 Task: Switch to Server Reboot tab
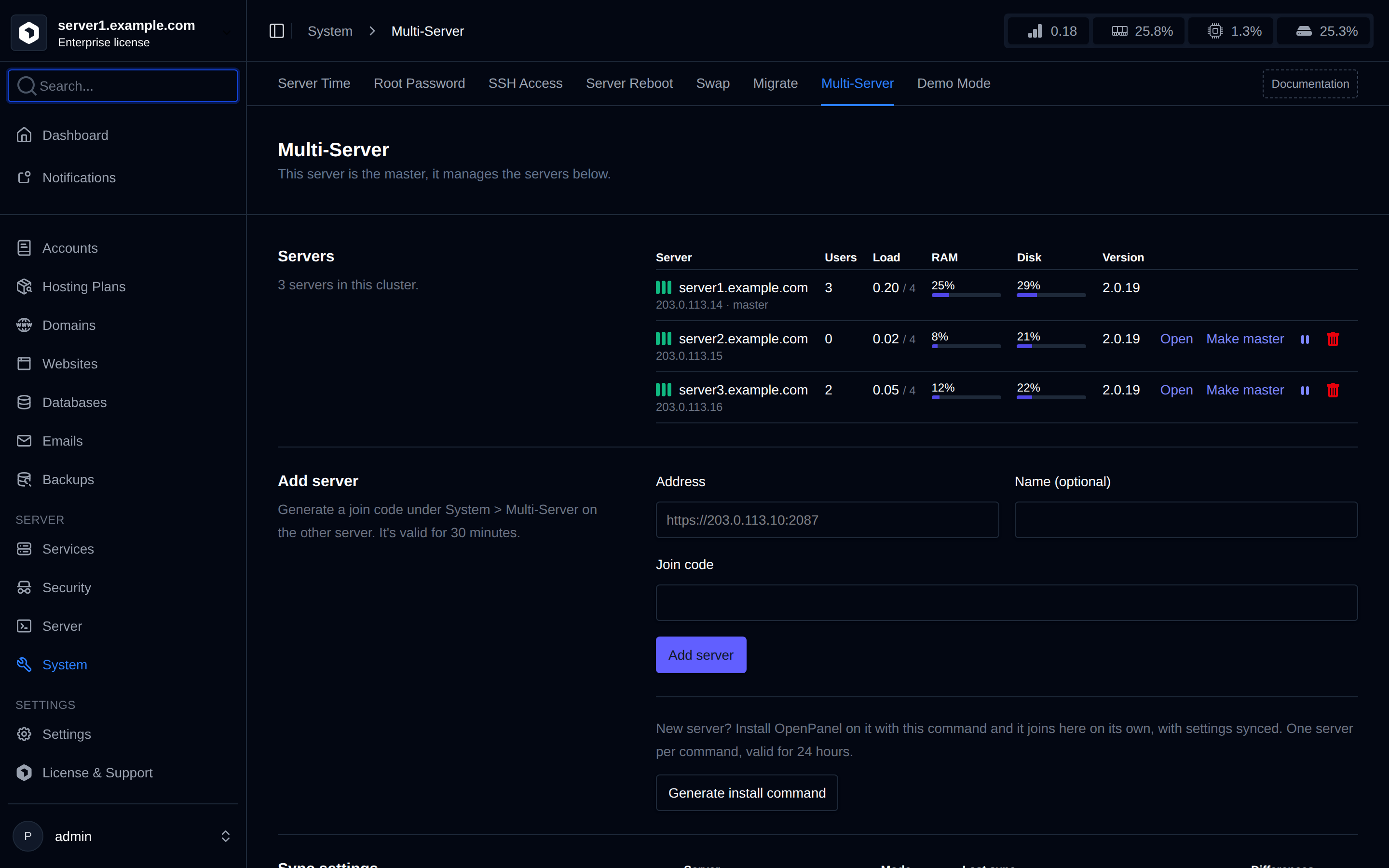pos(629,83)
